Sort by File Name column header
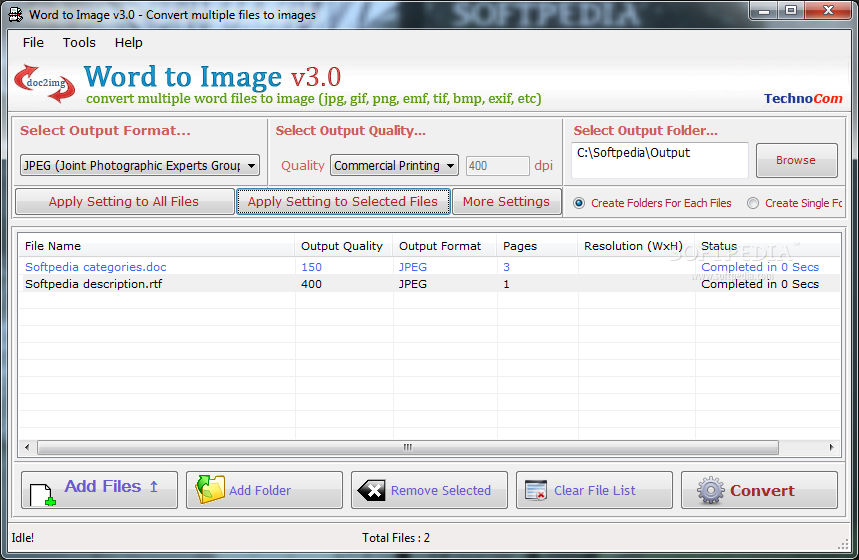This screenshot has height=560, width=859. tap(156, 246)
